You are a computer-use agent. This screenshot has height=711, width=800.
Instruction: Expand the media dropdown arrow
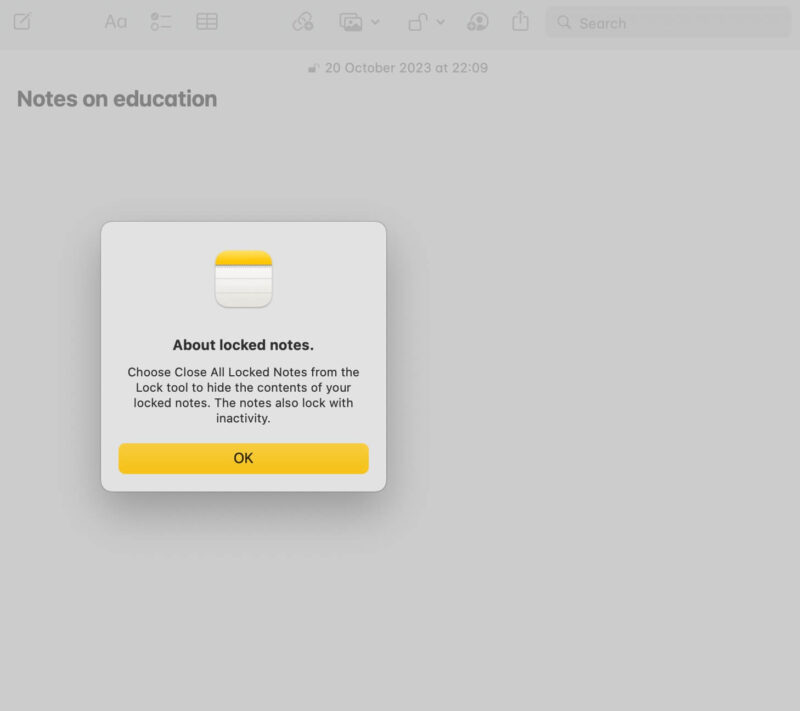coord(375,22)
